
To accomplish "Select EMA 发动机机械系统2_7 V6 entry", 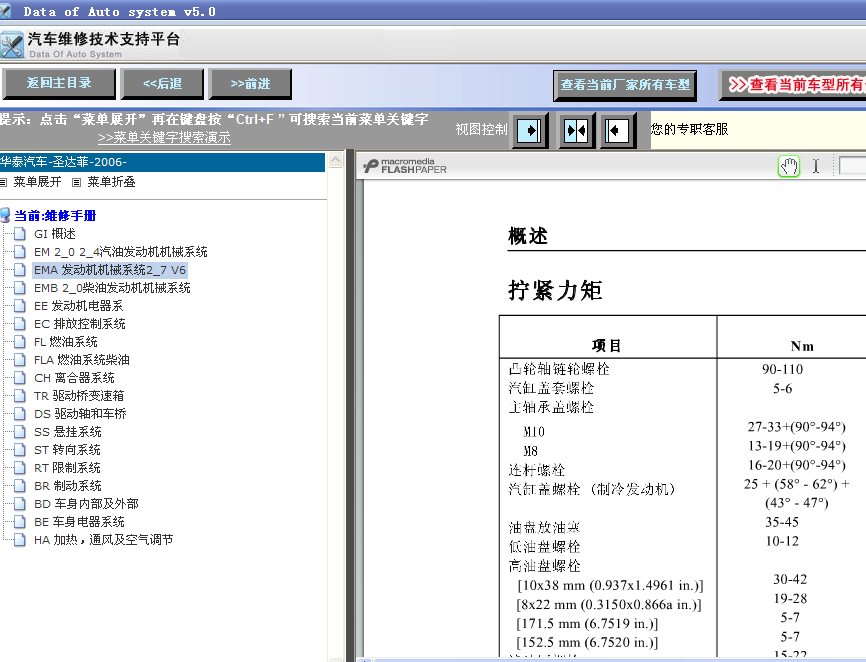I will (110, 270).
